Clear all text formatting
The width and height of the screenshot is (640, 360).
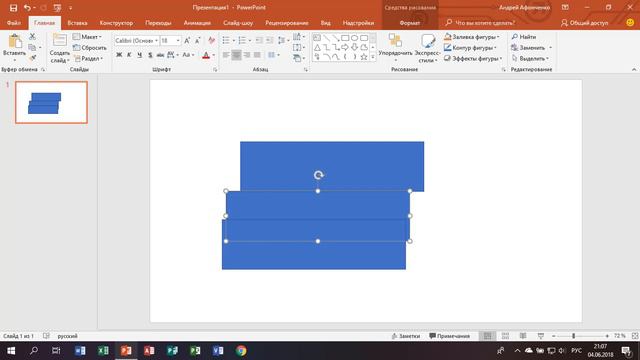click(211, 40)
